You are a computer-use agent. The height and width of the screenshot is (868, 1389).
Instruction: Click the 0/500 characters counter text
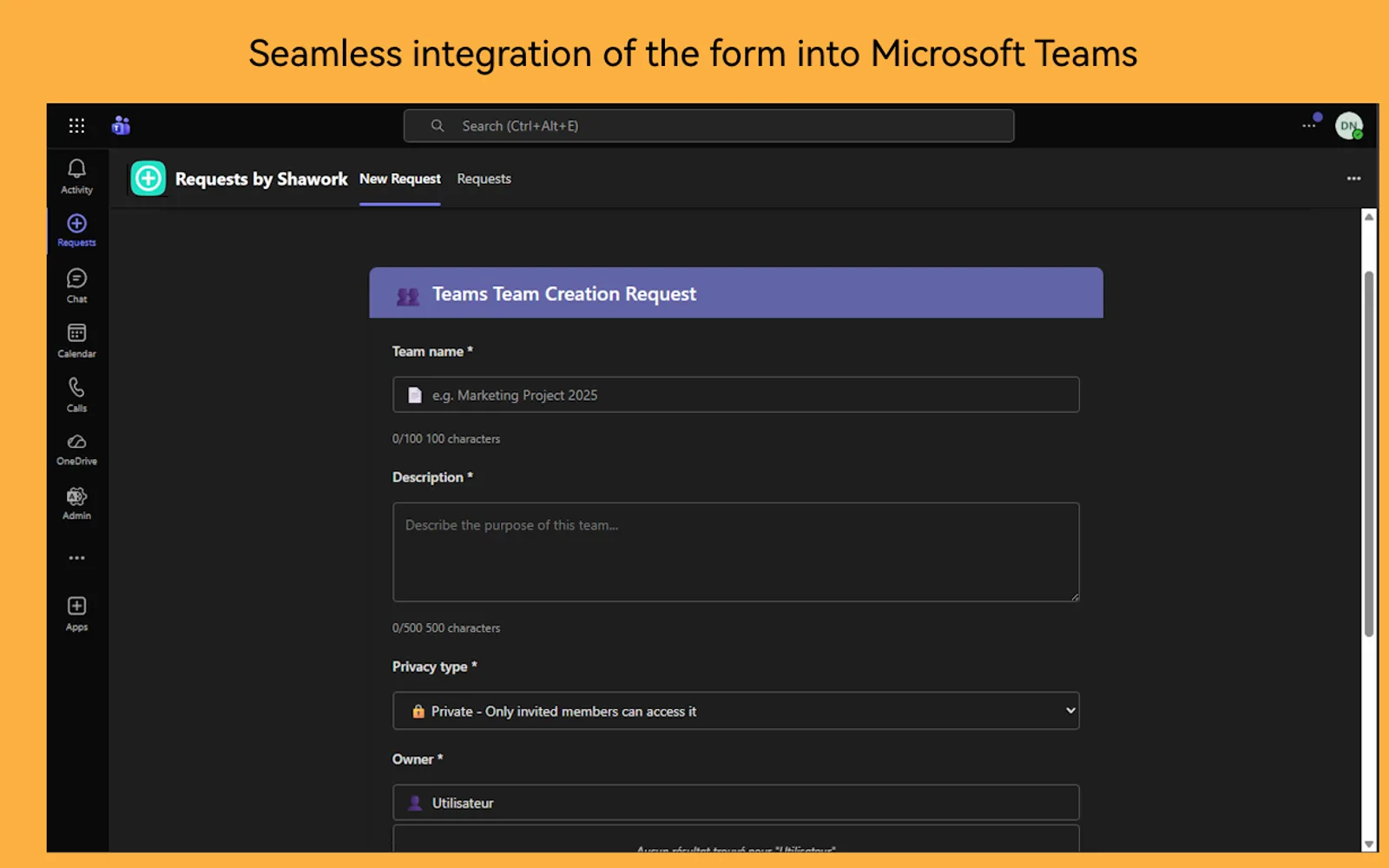(446, 628)
